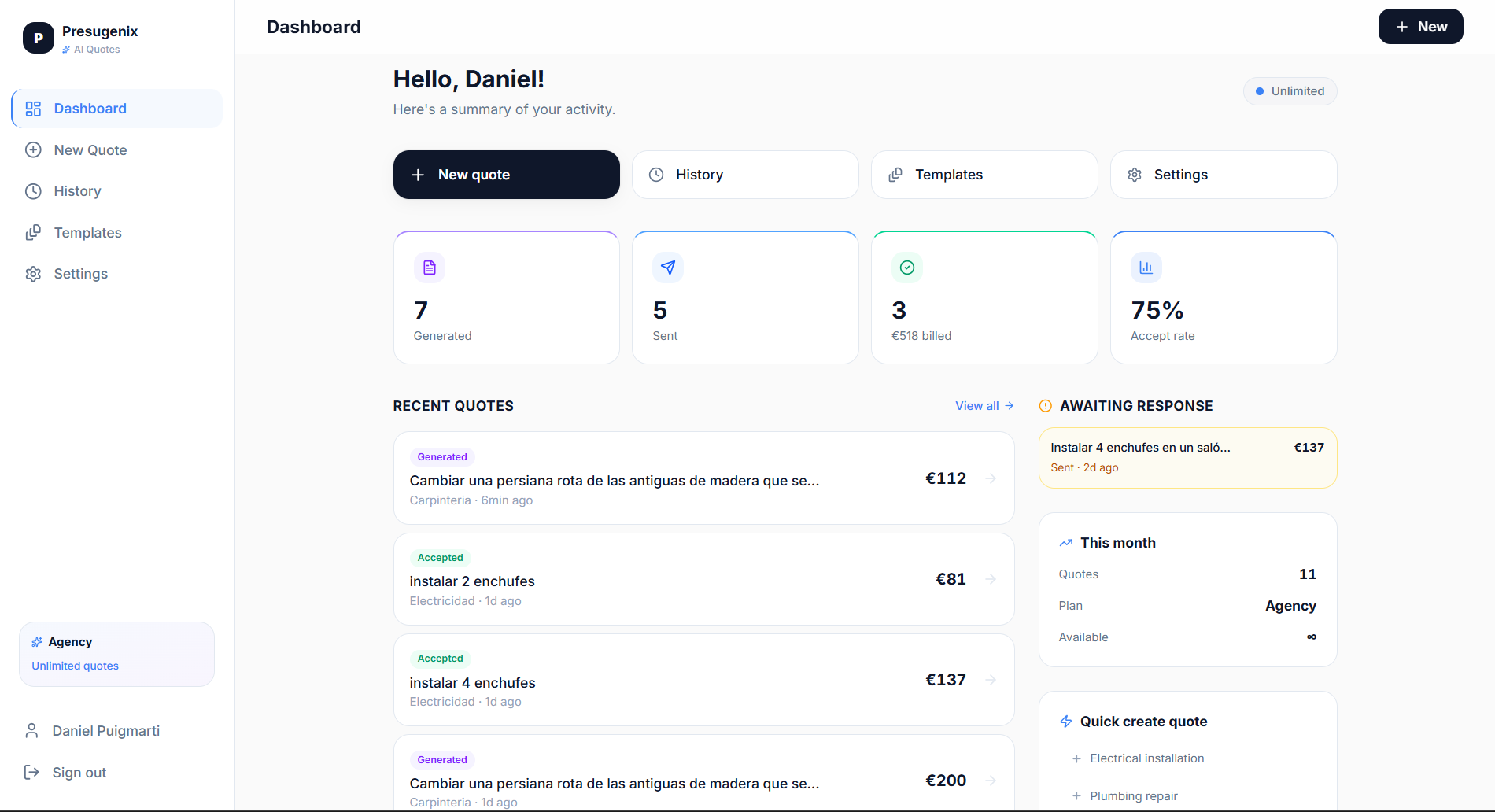The width and height of the screenshot is (1495, 812).
Task: Open the awaiting quote Instalar 4 enchufes card
Action: point(1188,458)
